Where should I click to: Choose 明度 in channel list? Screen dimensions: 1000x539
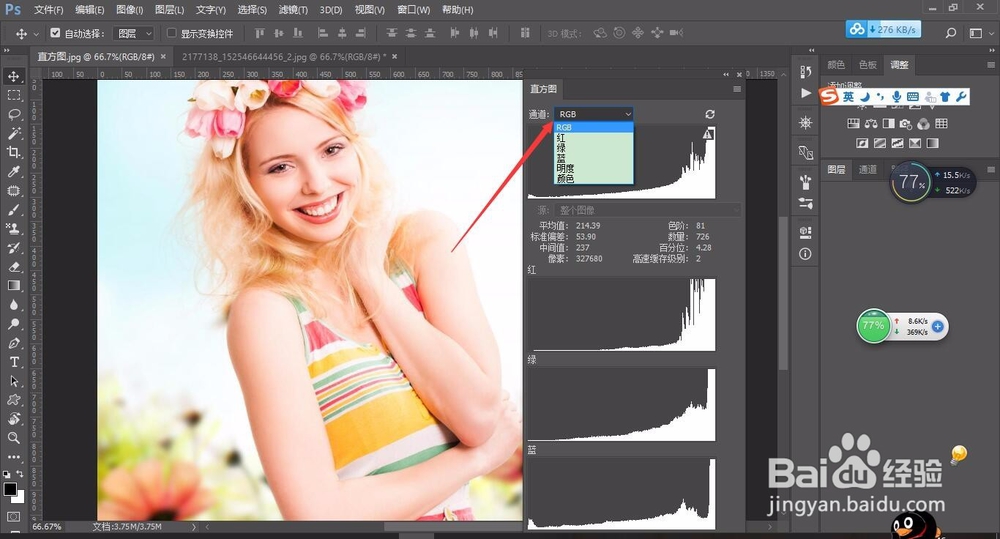[x=593, y=168]
